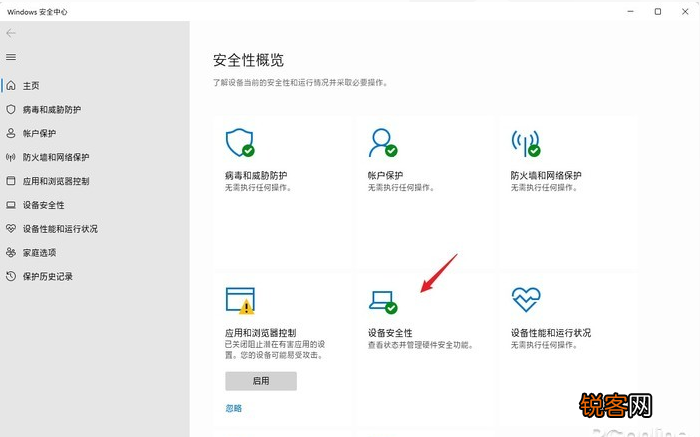Click the antenna icon beside 防火墙和网络保护 in sidebar
Screen dimensions: 700x437
click(11, 157)
